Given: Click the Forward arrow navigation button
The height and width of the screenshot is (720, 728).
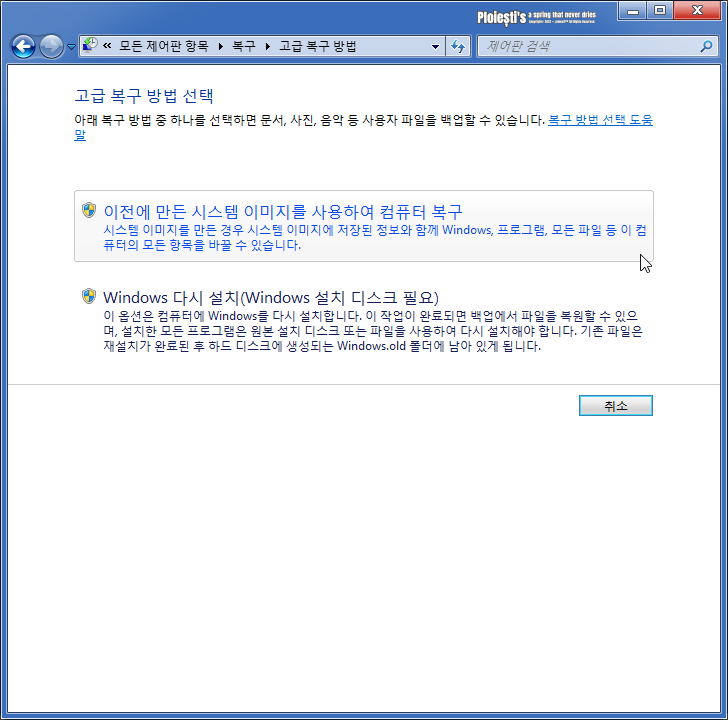Looking at the screenshot, I should point(51,46).
